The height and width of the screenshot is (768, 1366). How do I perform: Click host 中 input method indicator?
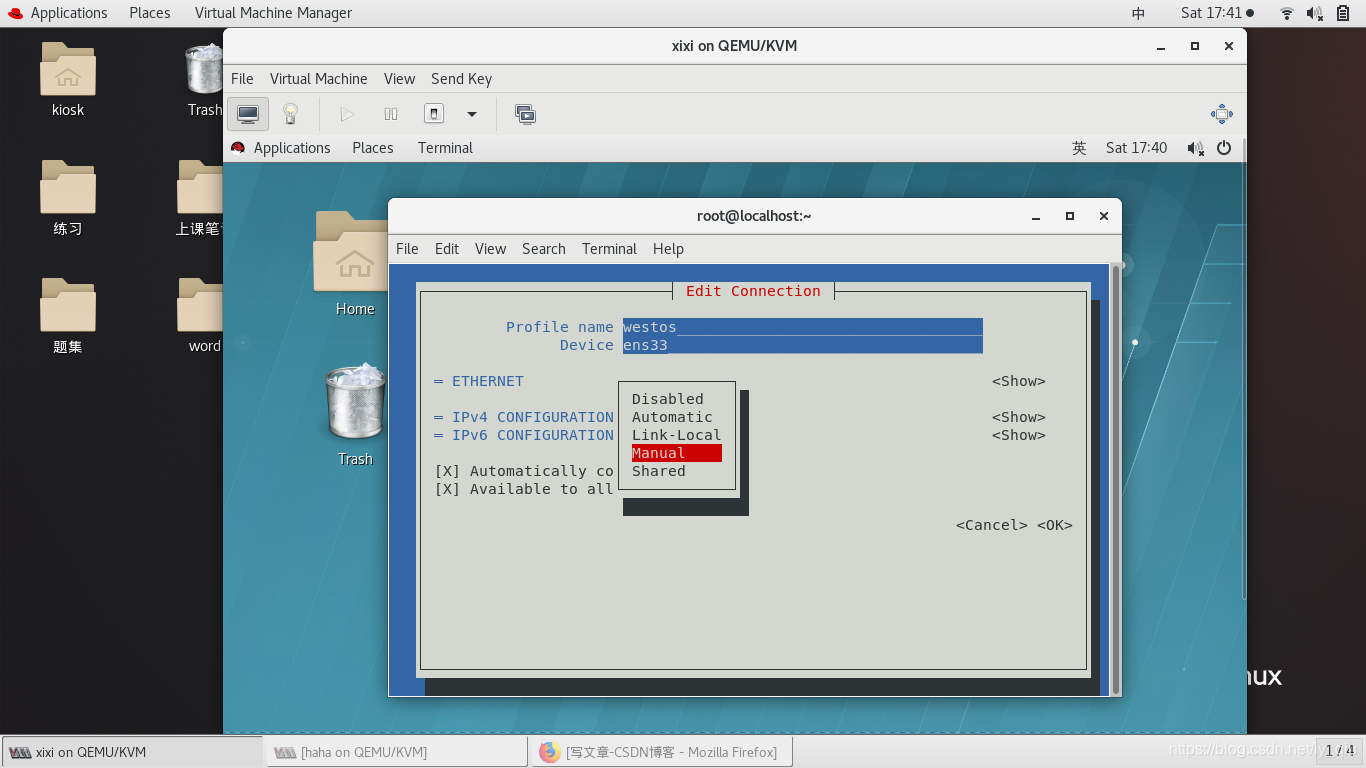(x=1138, y=13)
